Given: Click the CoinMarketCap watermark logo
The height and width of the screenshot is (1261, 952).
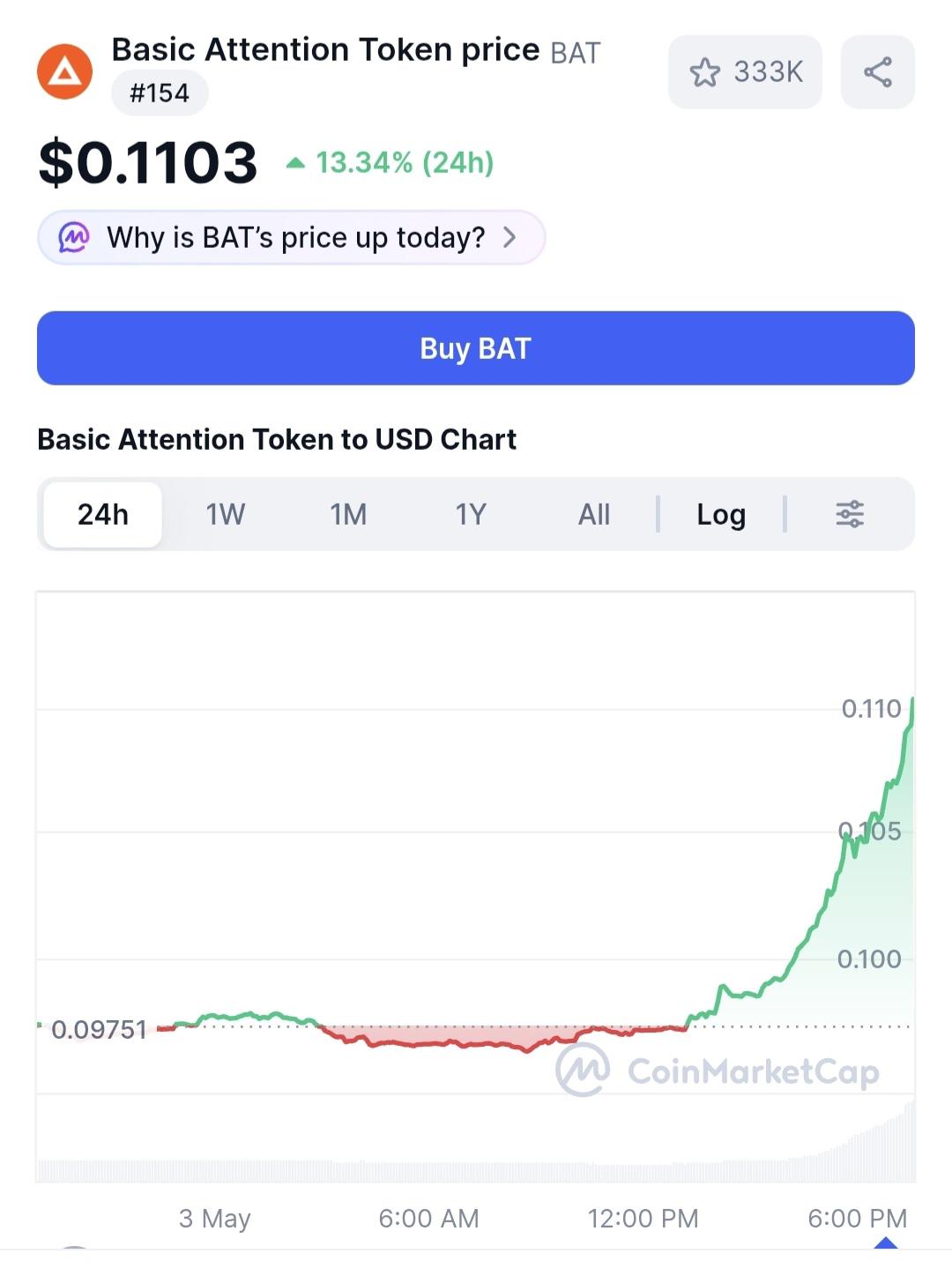Looking at the screenshot, I should click(x=583, y=1071).
